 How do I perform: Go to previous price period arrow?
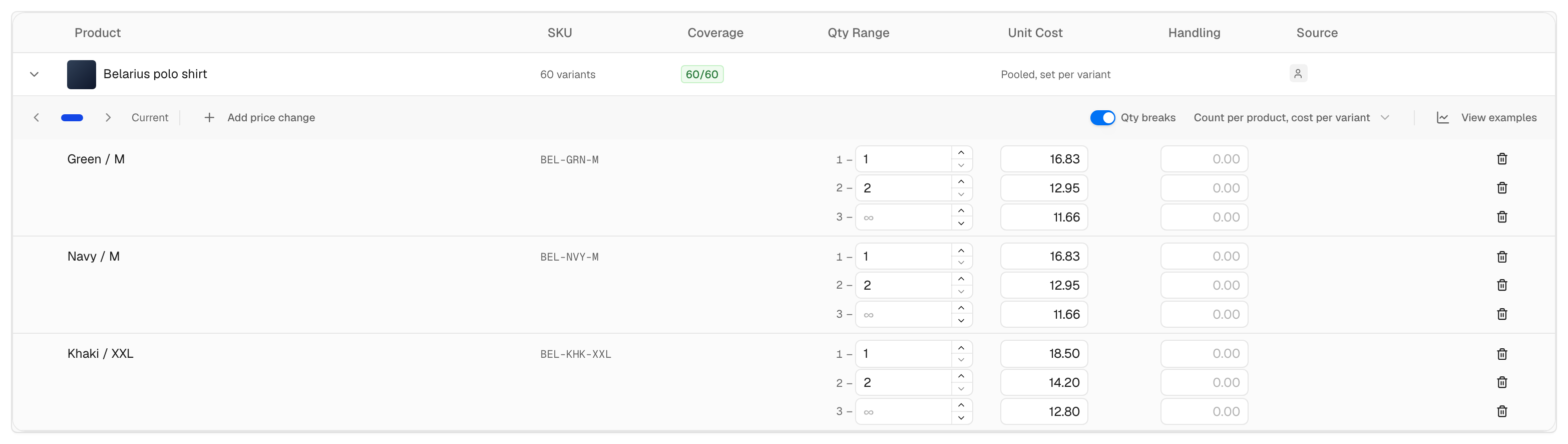[37, 118]
